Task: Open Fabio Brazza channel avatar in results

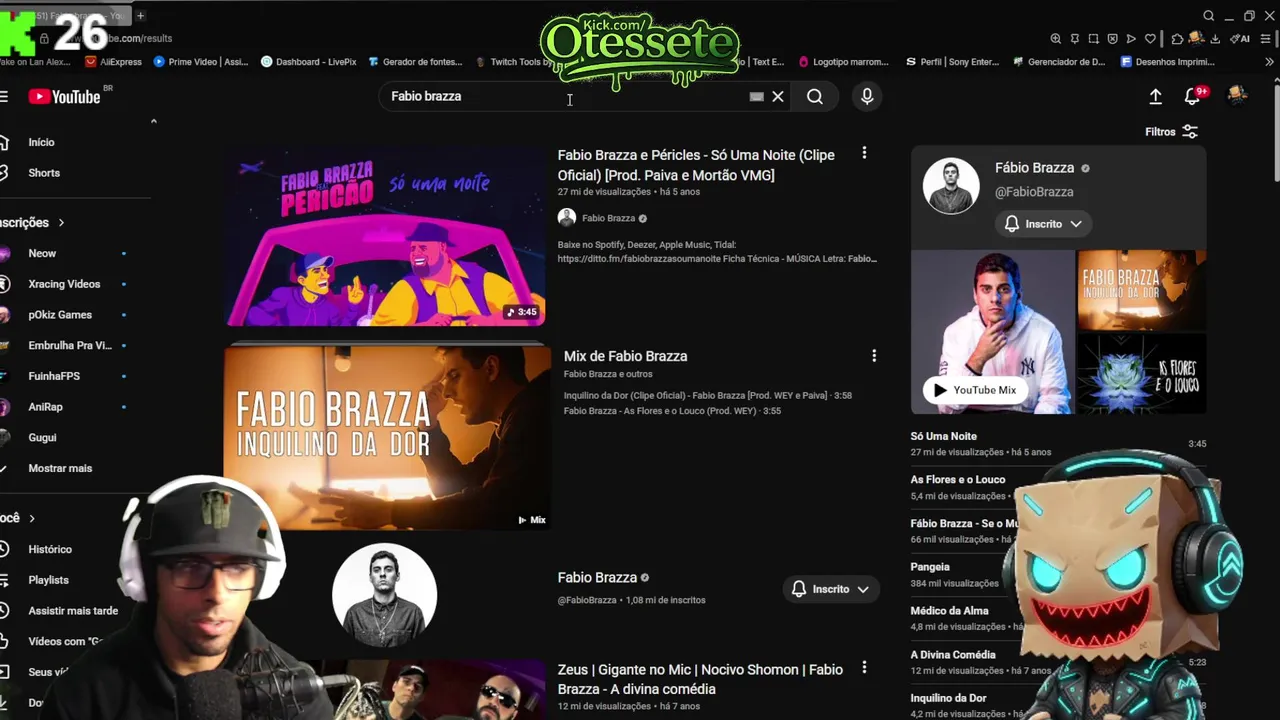Action: click(x=384, y=595)
